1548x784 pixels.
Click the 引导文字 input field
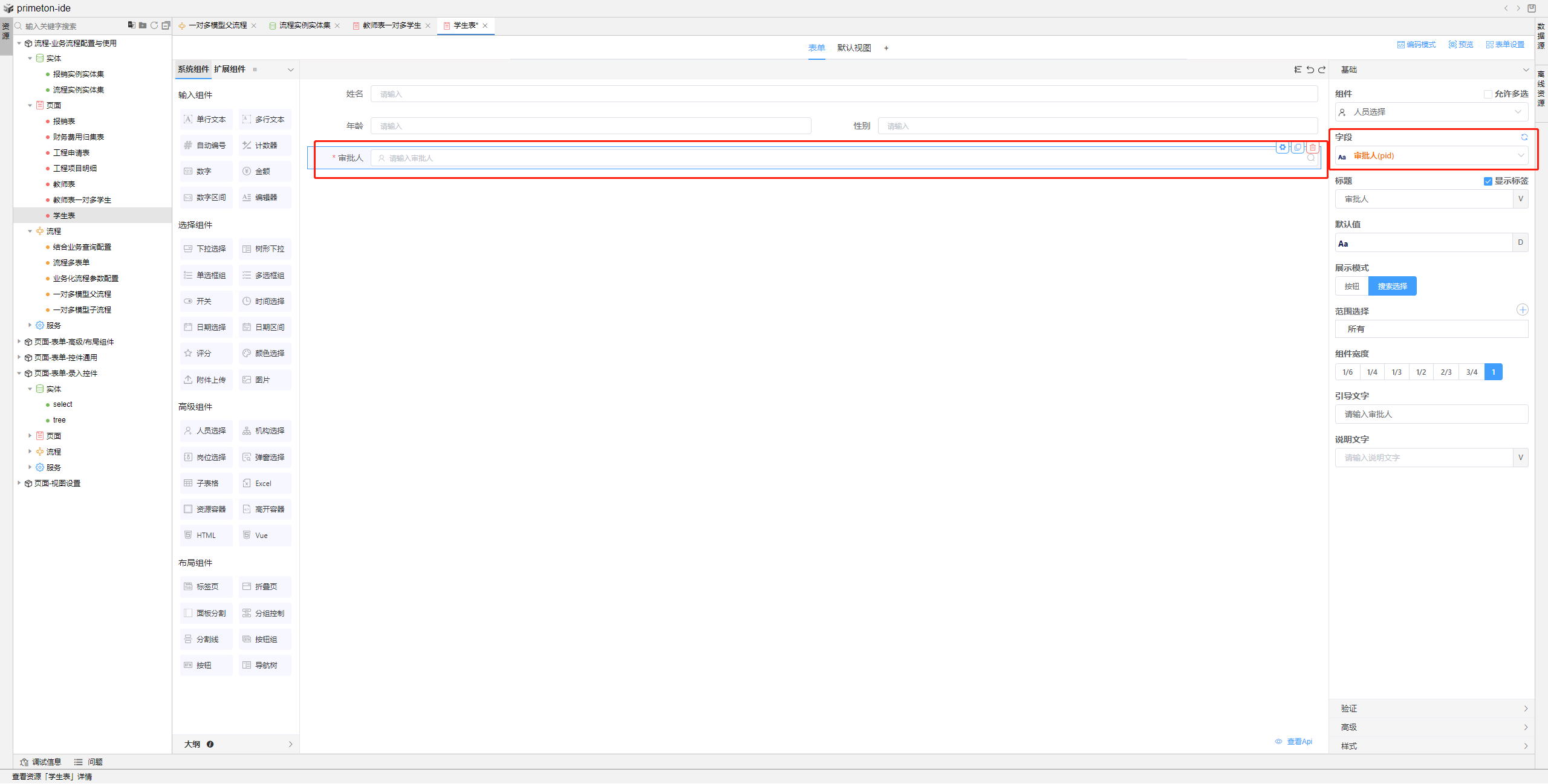click(1431, 415)
